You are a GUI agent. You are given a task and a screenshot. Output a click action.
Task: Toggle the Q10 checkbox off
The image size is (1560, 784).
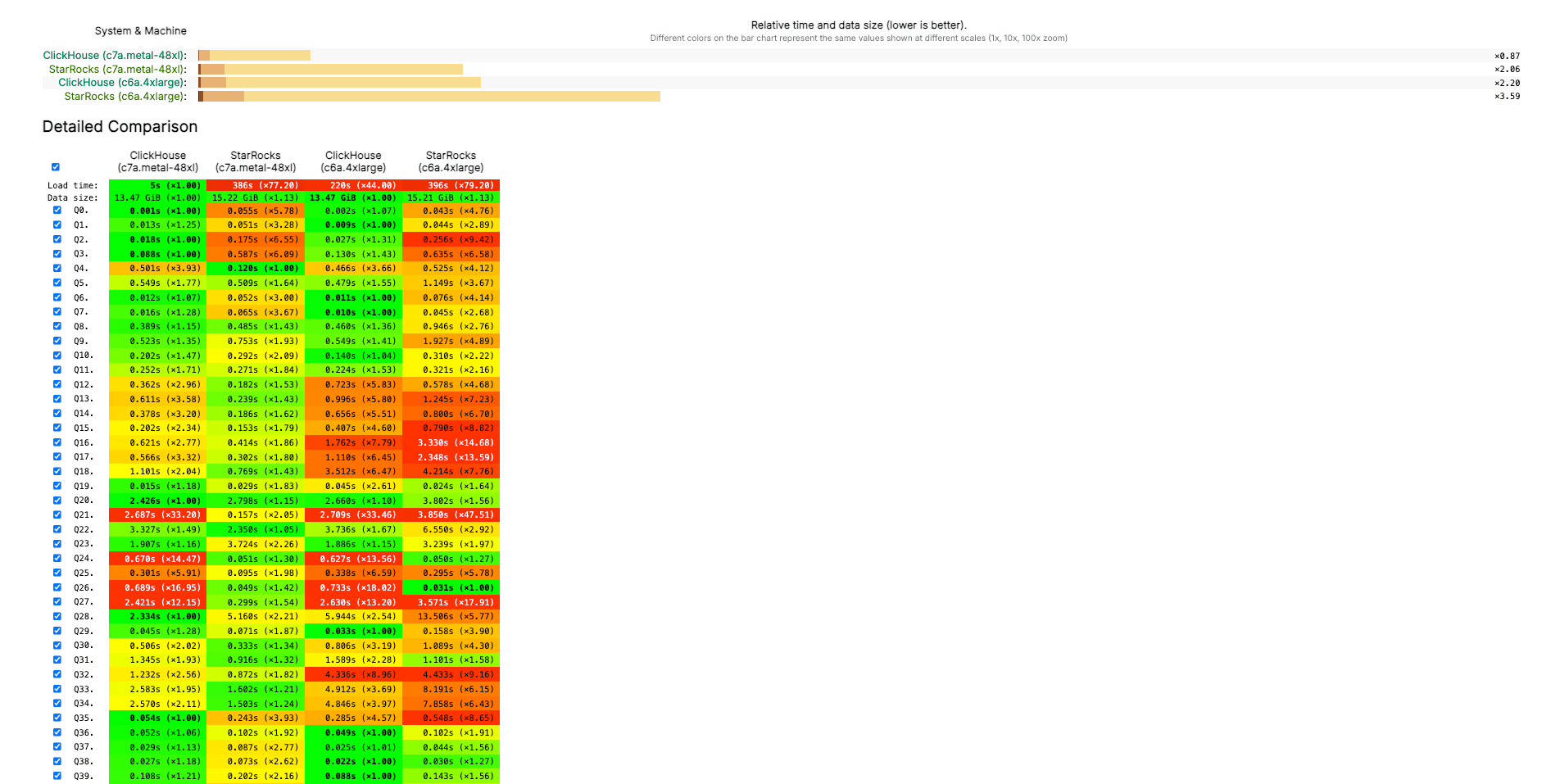tap(57, 355)
